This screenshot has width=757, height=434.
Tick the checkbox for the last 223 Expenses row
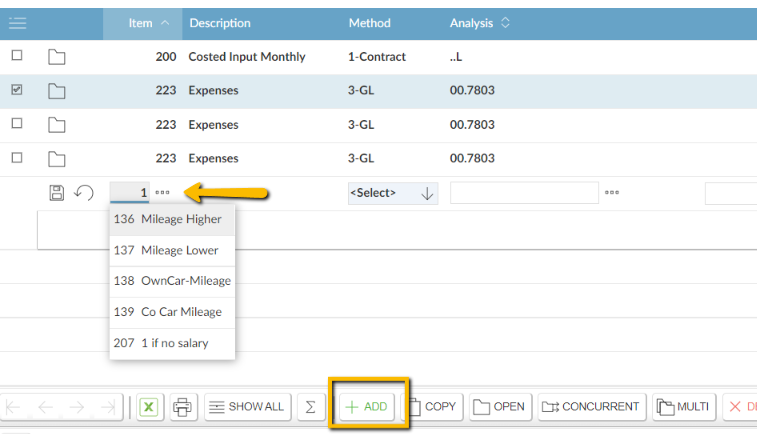pos(17,157)
